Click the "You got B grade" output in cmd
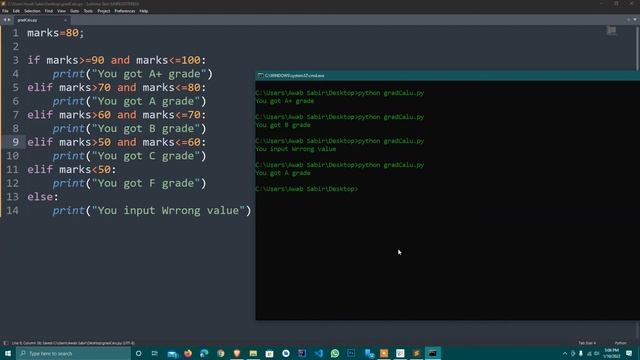The width and height of the screenshot is (640, 360). (283, 125)
